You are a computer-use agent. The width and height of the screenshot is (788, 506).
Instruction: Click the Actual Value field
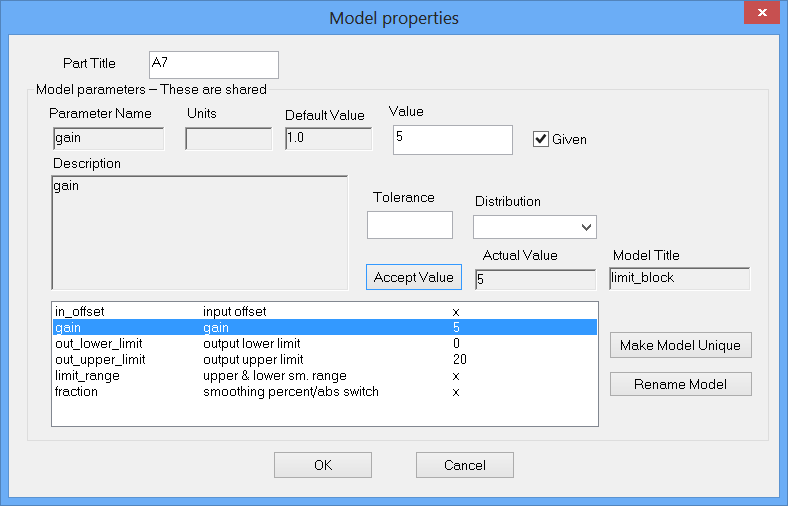point(535,279)
